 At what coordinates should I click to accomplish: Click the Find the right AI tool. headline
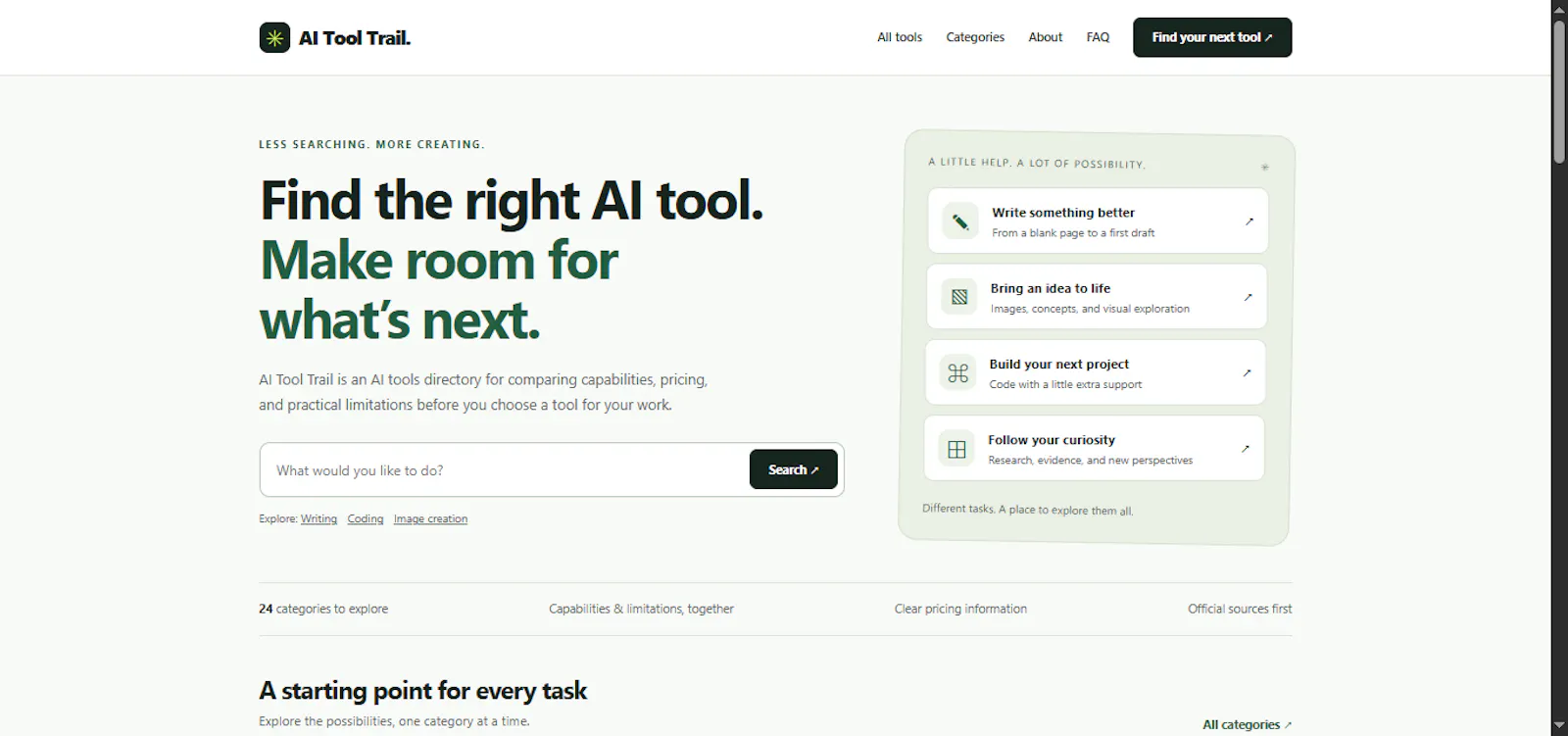click(x=511, y=201)
